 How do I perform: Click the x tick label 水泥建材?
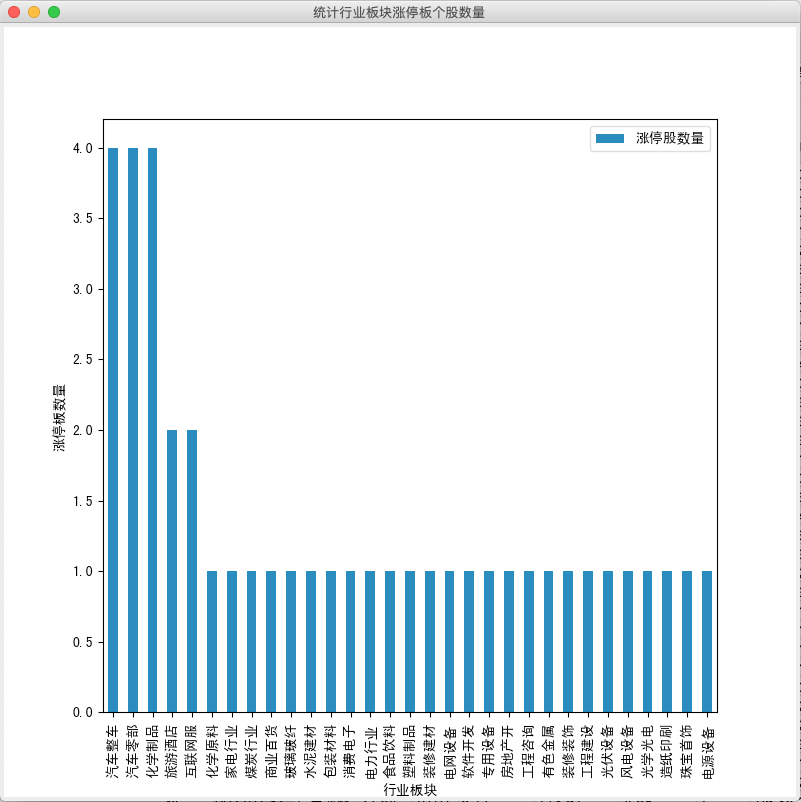click(x=311, y=751)
